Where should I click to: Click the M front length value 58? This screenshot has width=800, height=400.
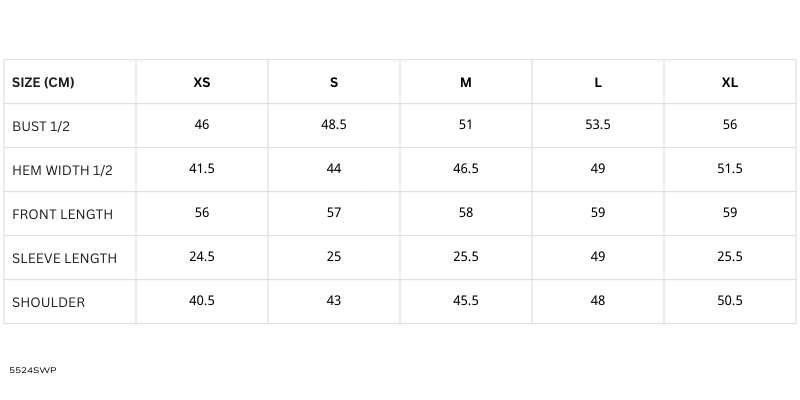pyautogui.click(x=466, y=213)
